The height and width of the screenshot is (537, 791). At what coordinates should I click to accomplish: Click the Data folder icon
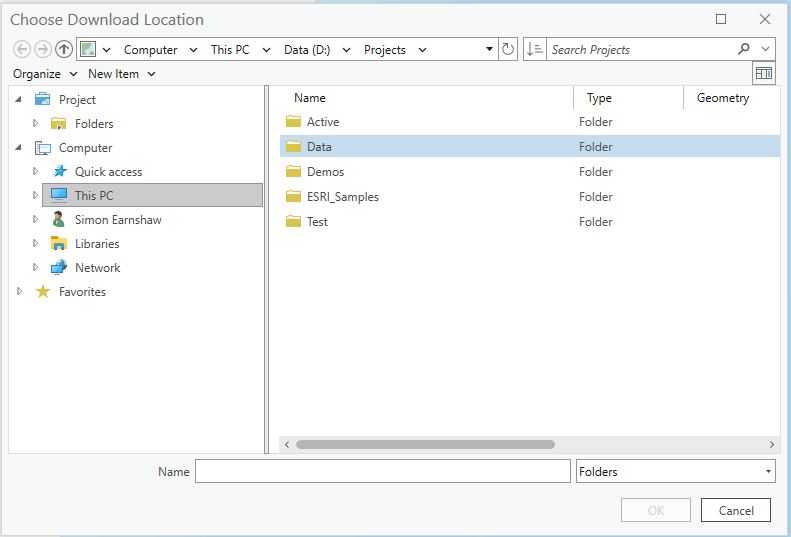coord(293,146)
